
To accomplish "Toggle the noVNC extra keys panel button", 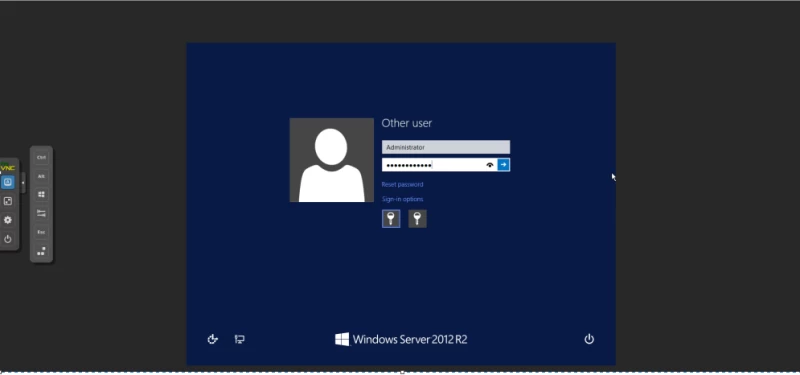I will (8, 182).
